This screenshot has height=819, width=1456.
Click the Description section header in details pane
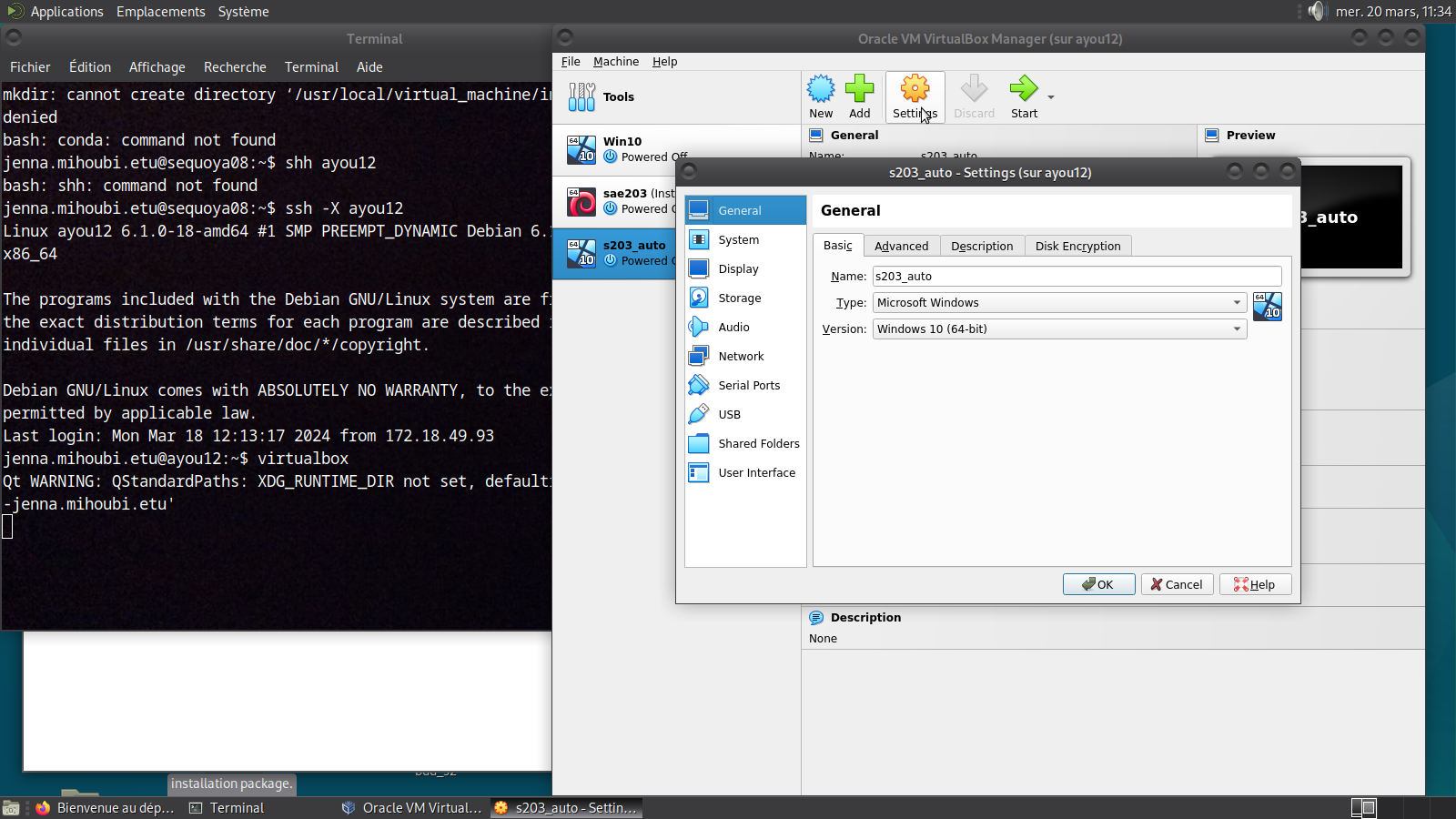pyautogui.click(x=865, y=617)
